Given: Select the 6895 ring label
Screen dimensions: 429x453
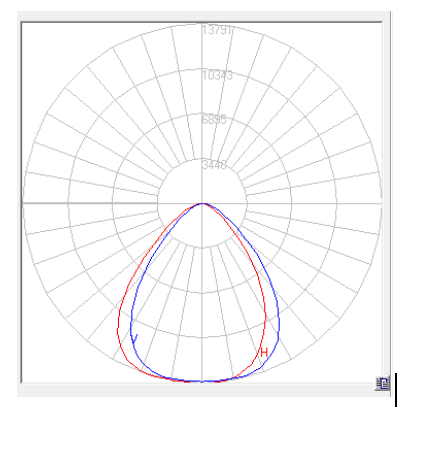Looking at the screenshot, I should tap(214, 119).
